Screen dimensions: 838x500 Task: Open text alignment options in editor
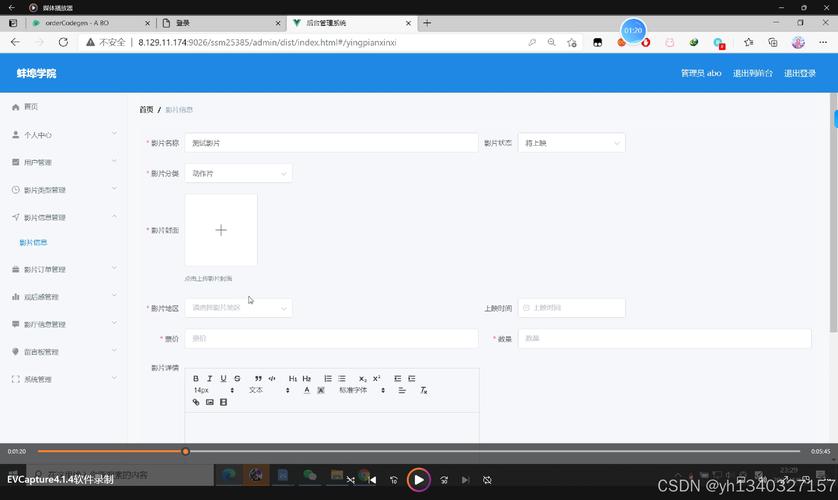click(x=402, y=390)
